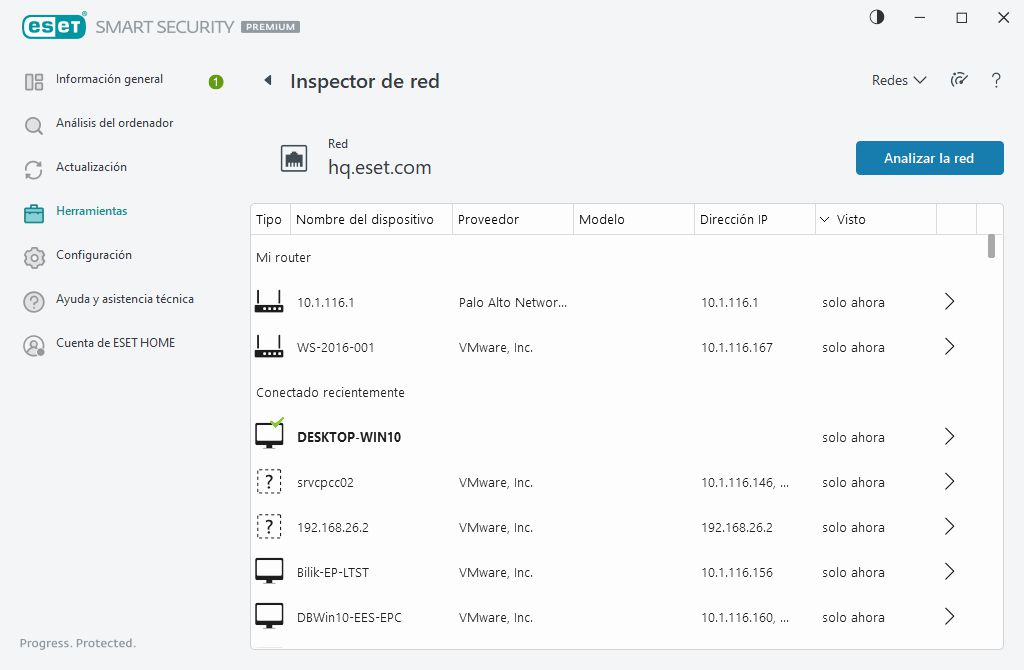Select the srvcpcc02 device name
This screenshot has width=1024, height=670.
tap(325, 483)
